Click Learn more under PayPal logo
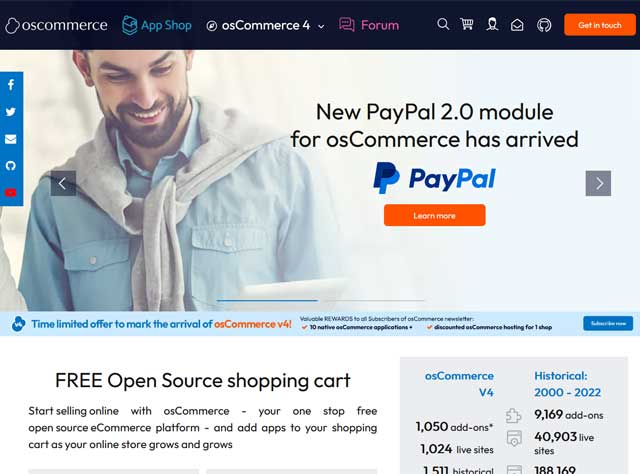 pyautogui.click(x=434, y=215)
